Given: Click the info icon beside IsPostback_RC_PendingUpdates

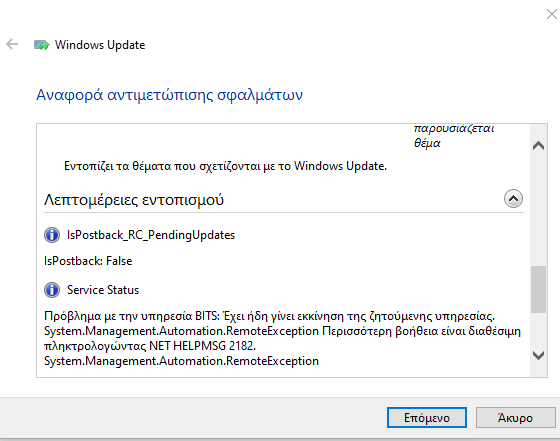Looking at the screenshot, I should pyautogui.click(x=52, y=235).
